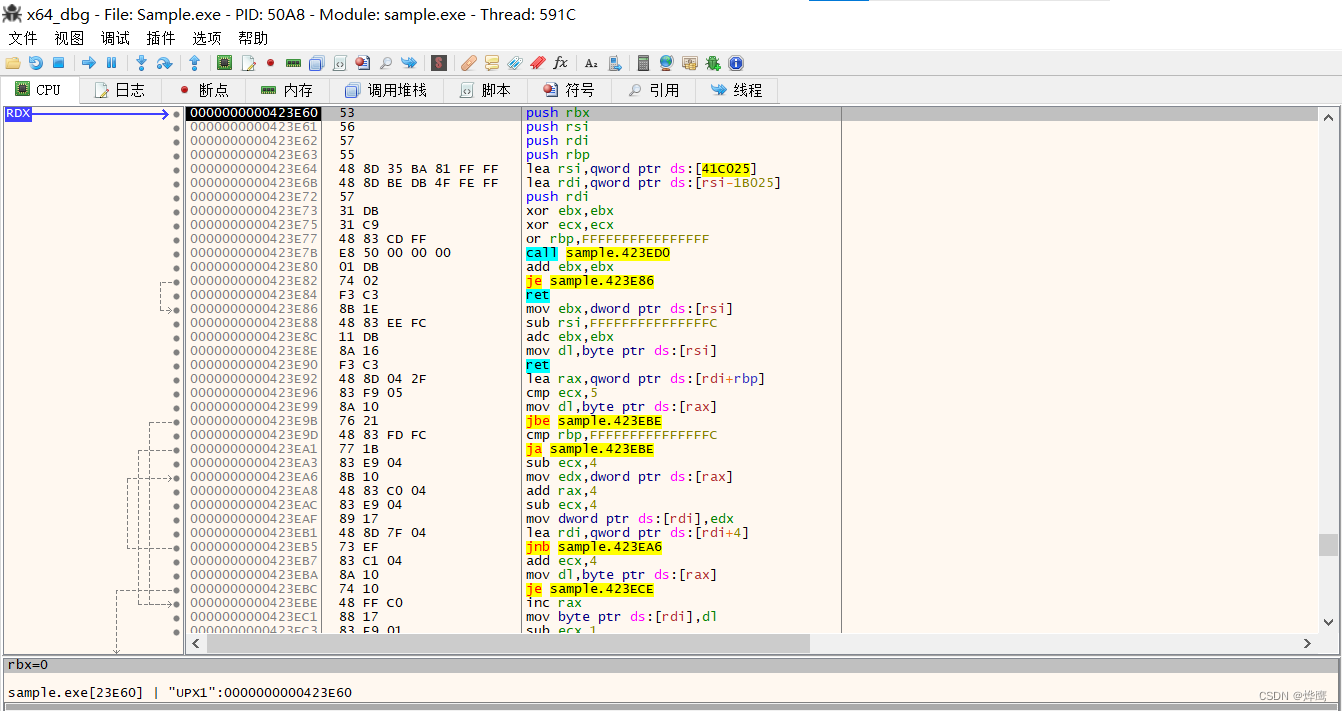Open the 调试 menu
1342x711 pixels.
[115, 38]
